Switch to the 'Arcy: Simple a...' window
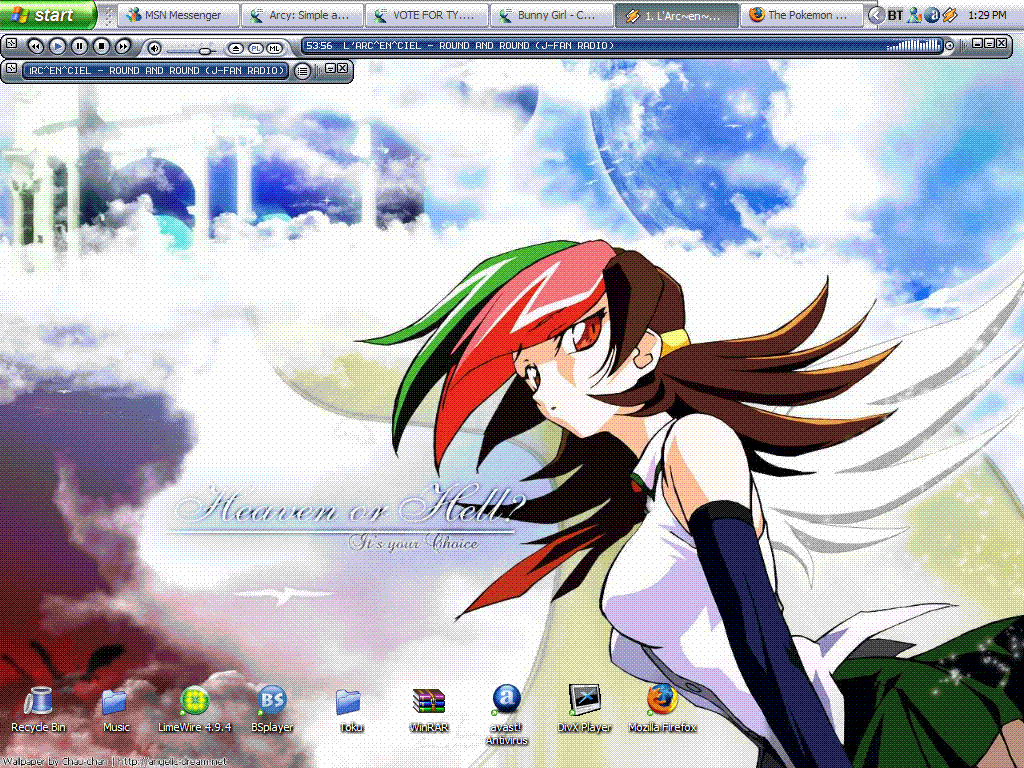1024x768 pixels. pyautogui.click(x=302, y=15)
